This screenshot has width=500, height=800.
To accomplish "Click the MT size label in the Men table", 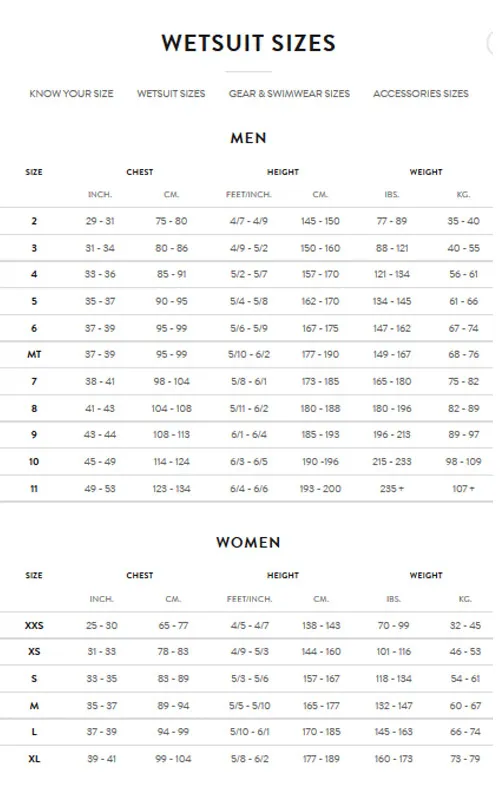I will 34,355.
